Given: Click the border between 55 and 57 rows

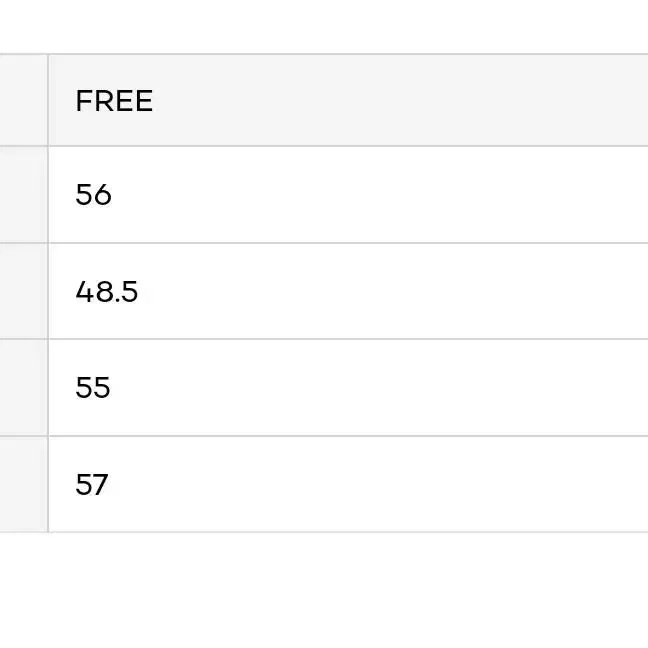Looking at the screenshot, I should (x=324, y=436).
